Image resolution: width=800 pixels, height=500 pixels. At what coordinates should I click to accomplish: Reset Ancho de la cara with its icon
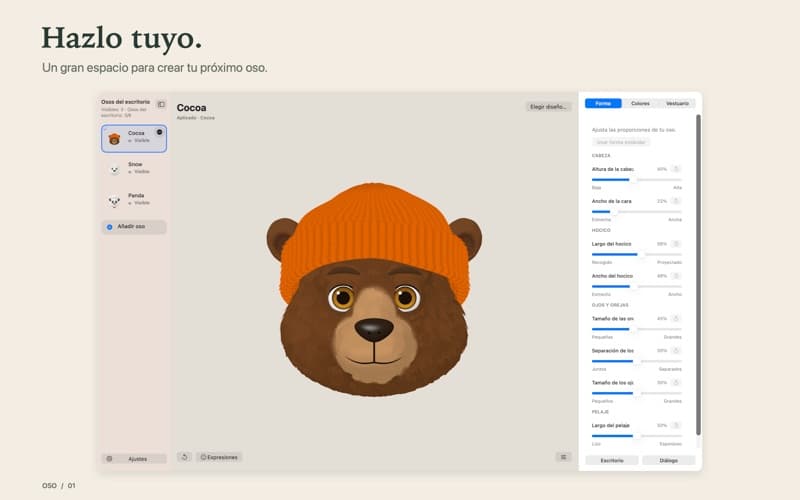pos(676,201)
